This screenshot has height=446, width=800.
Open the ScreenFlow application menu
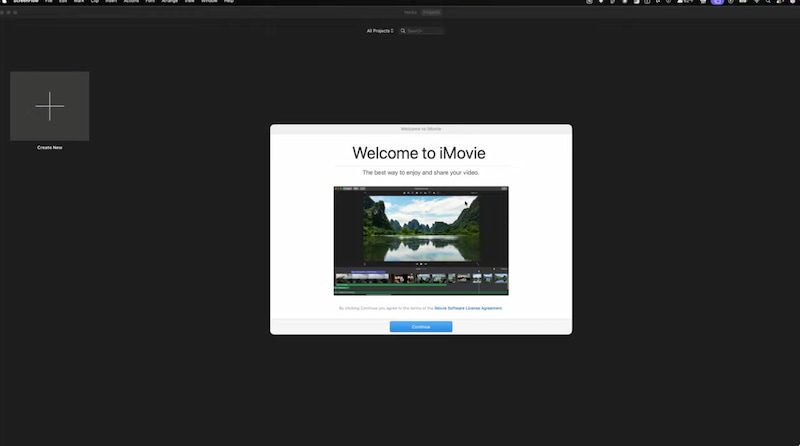coord(26,2)
